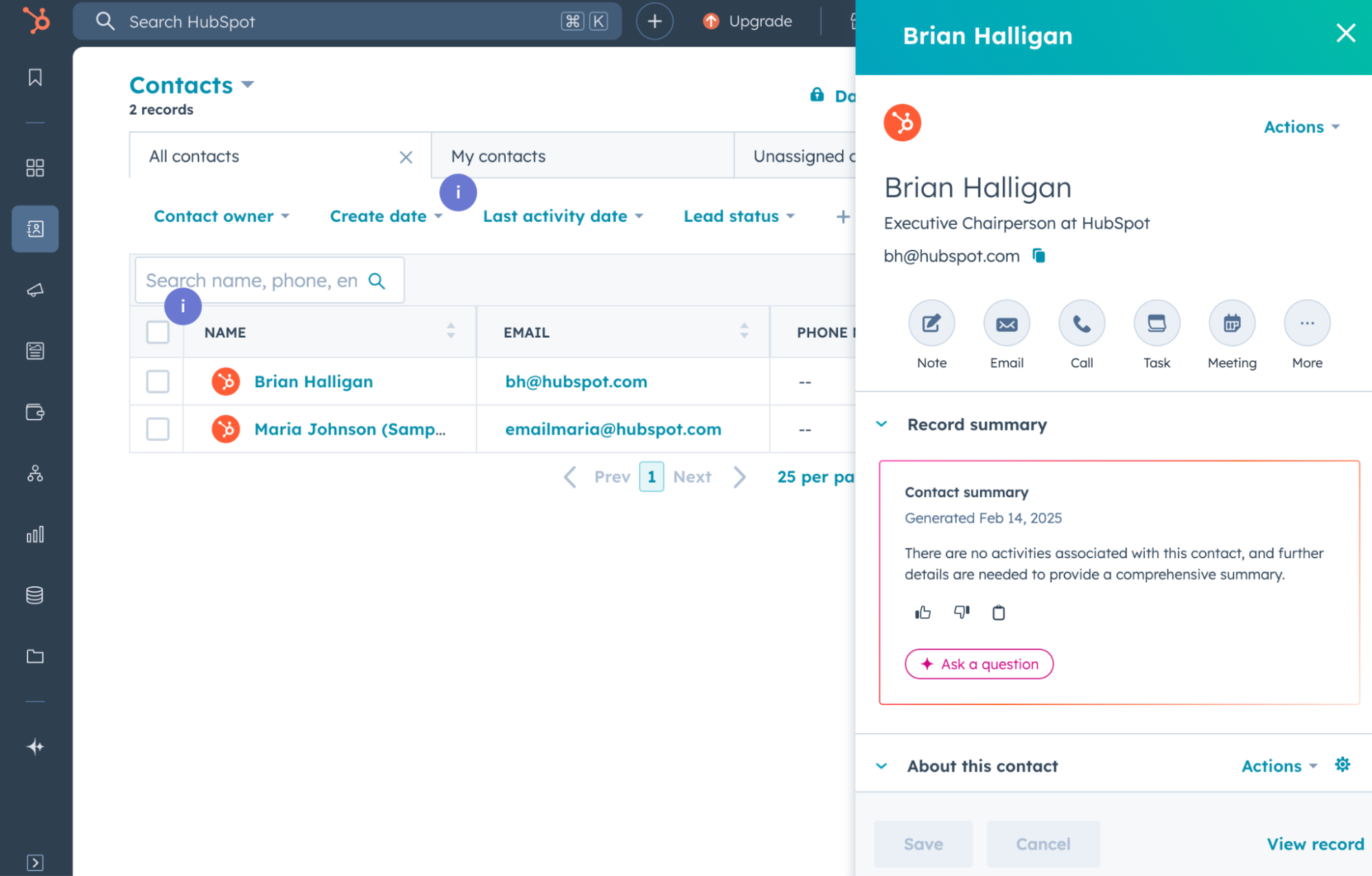
Task: Open the Reporting bar chart icon in sidebar
Action: click(x=35, y=534)
